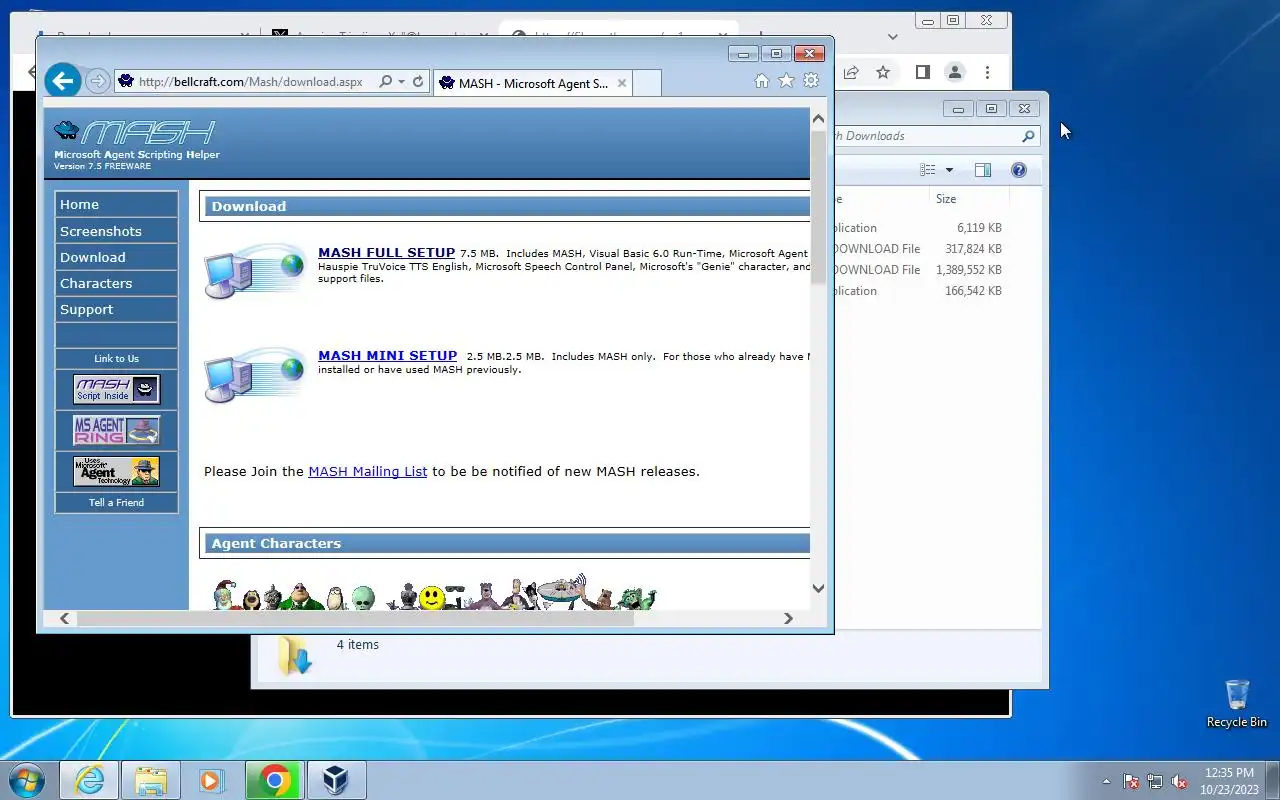Viewport: 1280px width, 800px height.
Task: Click the Agent Characters group image
Action: pos(435,592)
